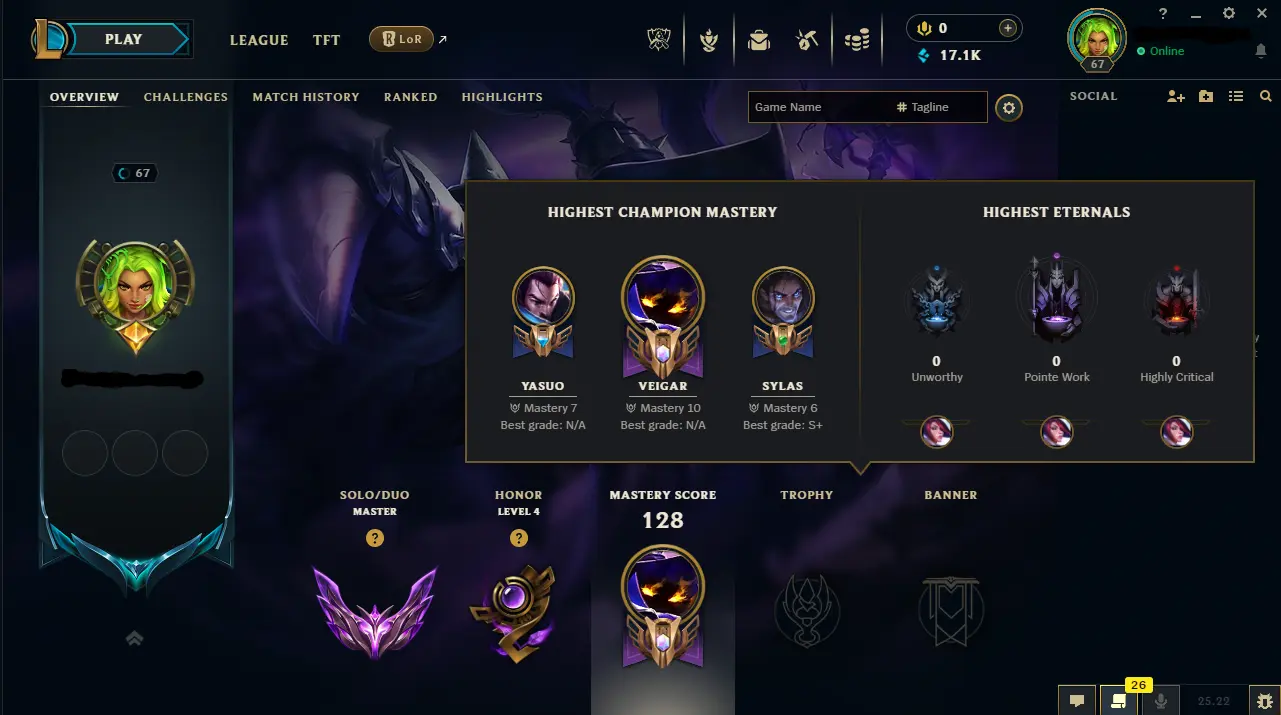Image resolution: width=1281 pixels, height=715 pixels.
Task: Switch to the Challenges tab
Action: (x=186, y=97)
